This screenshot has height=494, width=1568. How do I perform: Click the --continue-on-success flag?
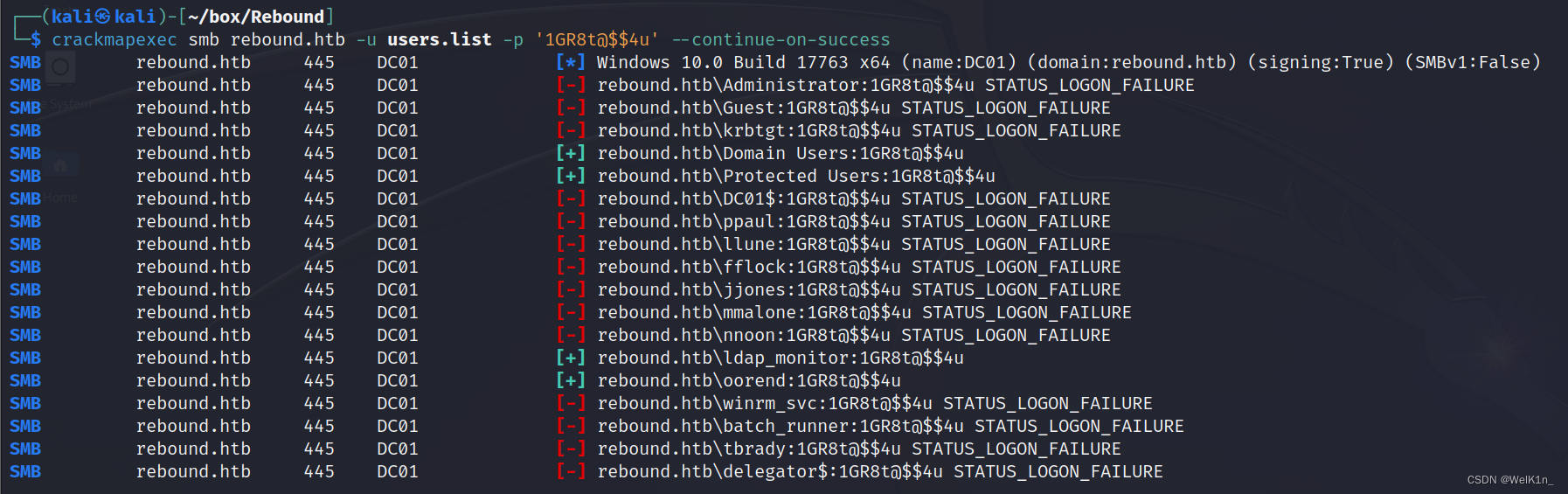coord(781,39)
